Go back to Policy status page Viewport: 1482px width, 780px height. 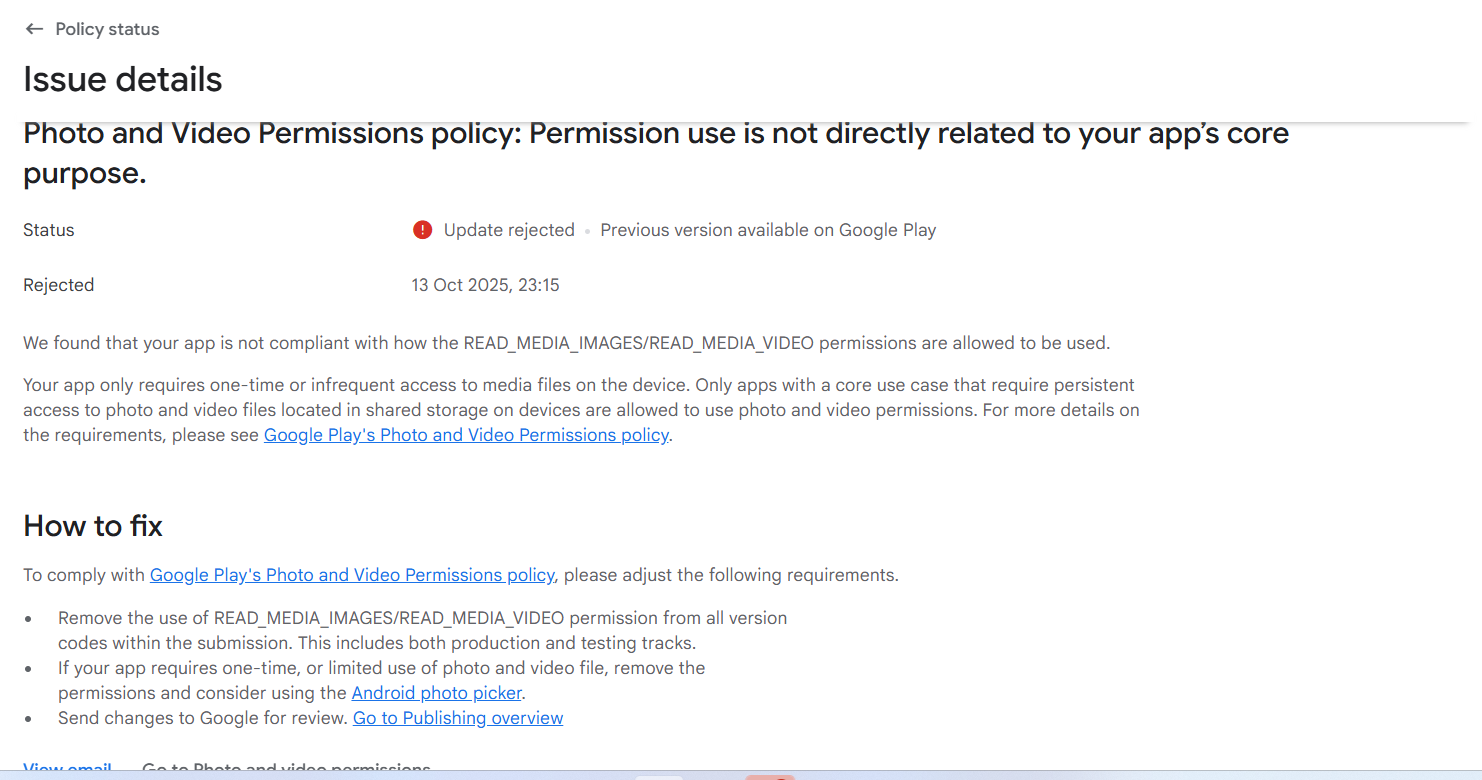(107, 29)
